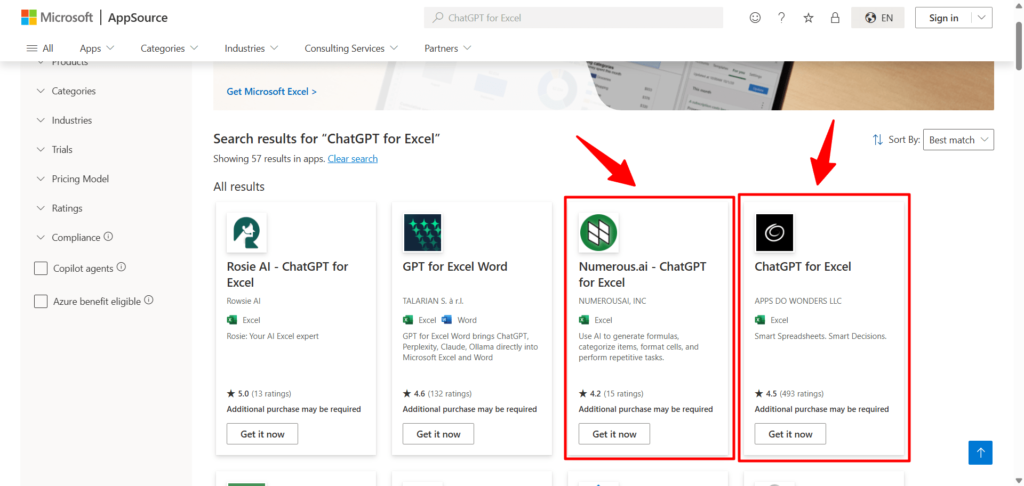
Task: Open the Categories navigation menu
Action: 169,48
